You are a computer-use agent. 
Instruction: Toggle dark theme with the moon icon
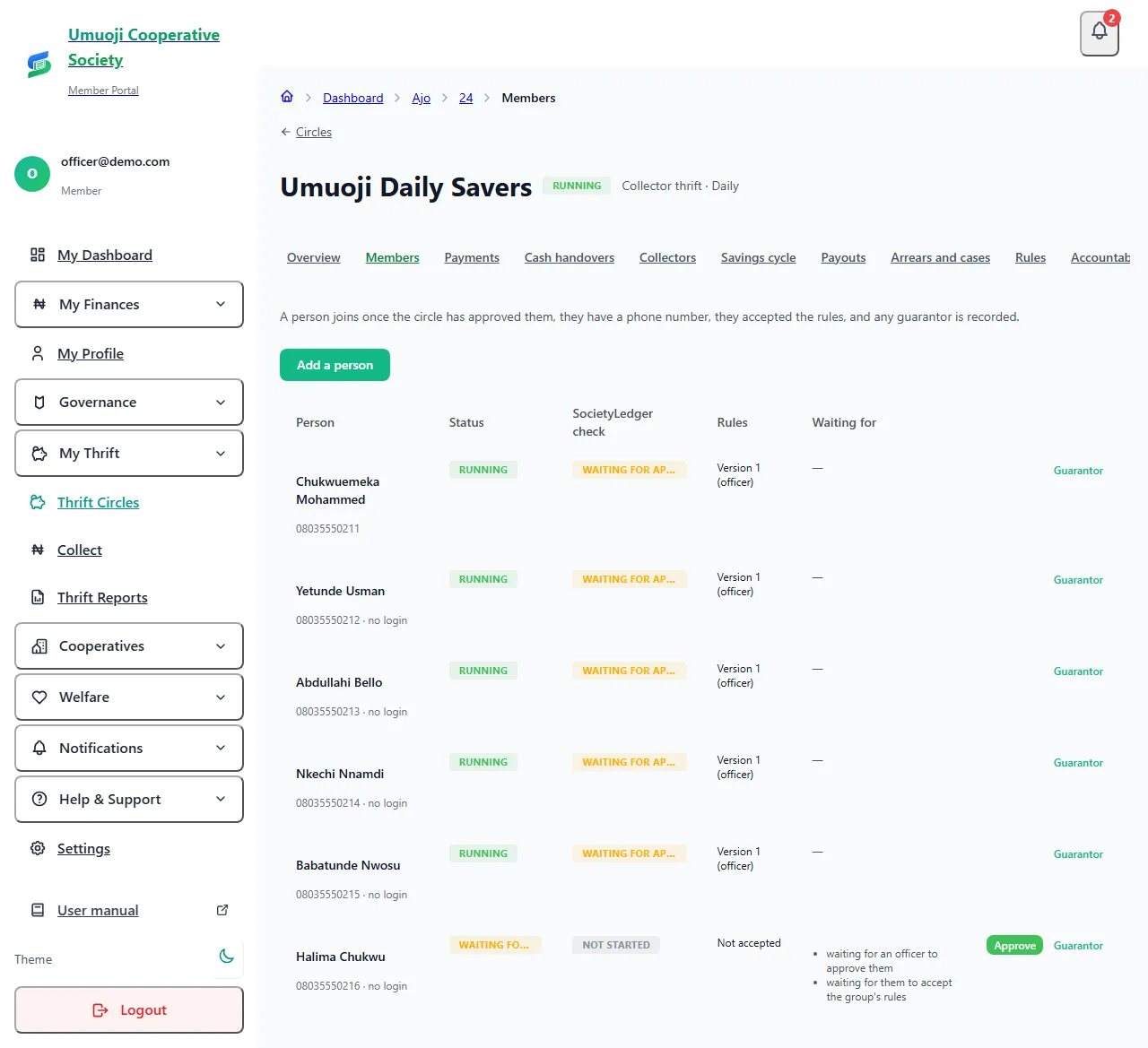coord(227,957)
